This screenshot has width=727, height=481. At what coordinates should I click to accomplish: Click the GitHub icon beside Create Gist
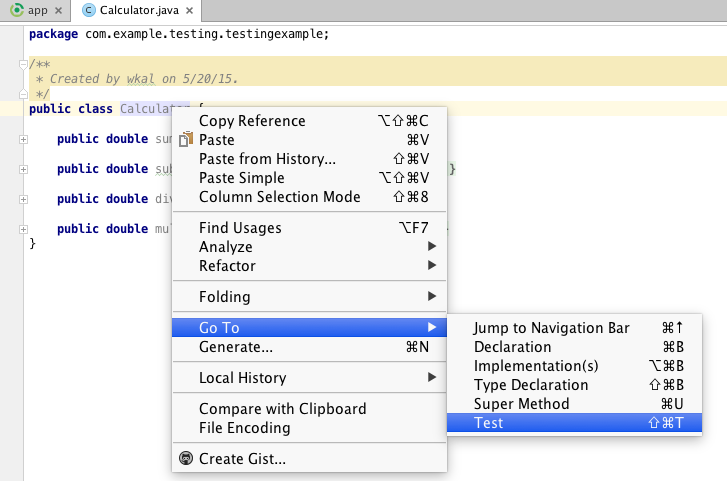pyautogui.click(x=186, y=458)
